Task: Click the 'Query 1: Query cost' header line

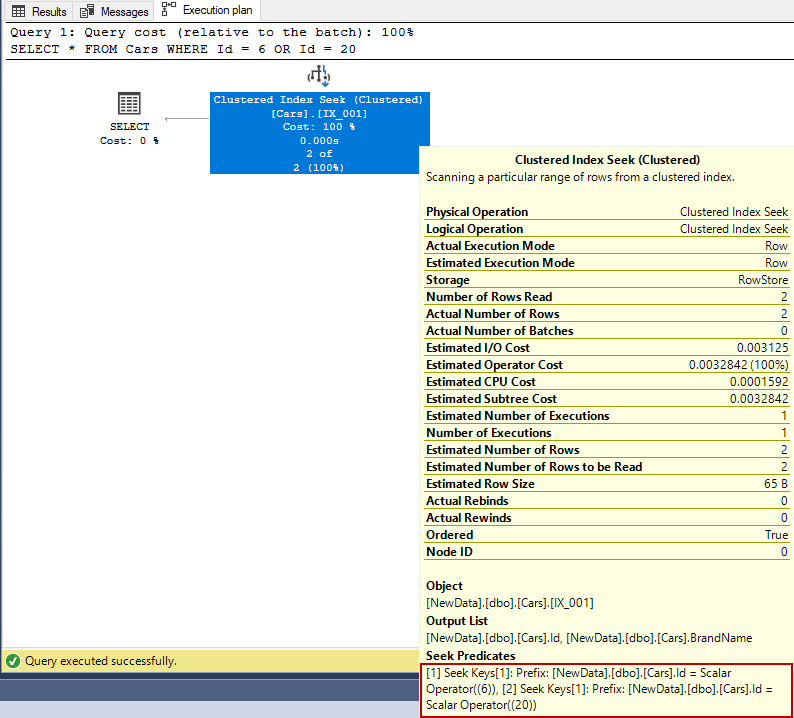Action: (212, 32)
